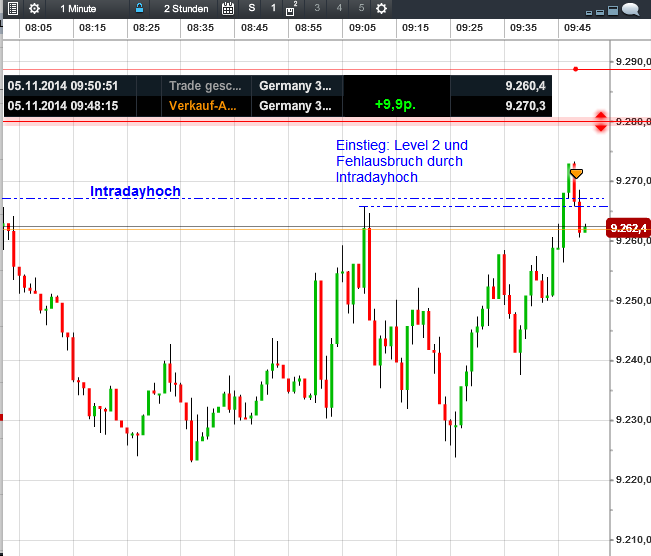Image resolution: width=651 pixels, height=556 pixels.
Task: Toggle the blue lock icon
Action: coord(140,8)
